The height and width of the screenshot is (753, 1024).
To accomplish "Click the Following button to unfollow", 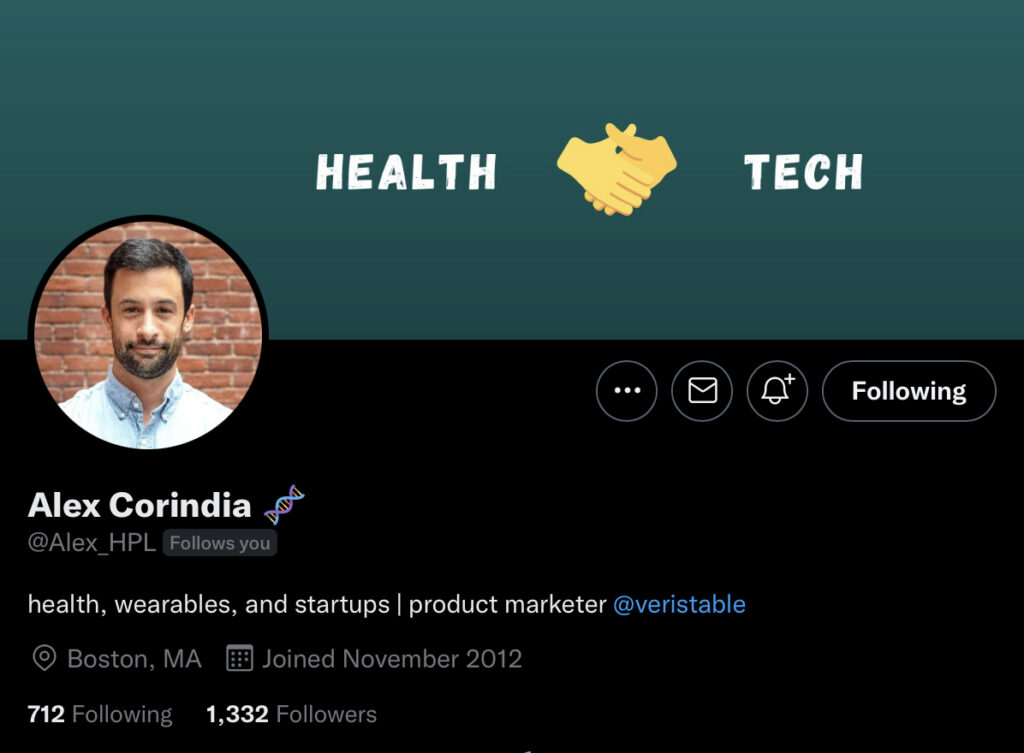I will [908, 391].
